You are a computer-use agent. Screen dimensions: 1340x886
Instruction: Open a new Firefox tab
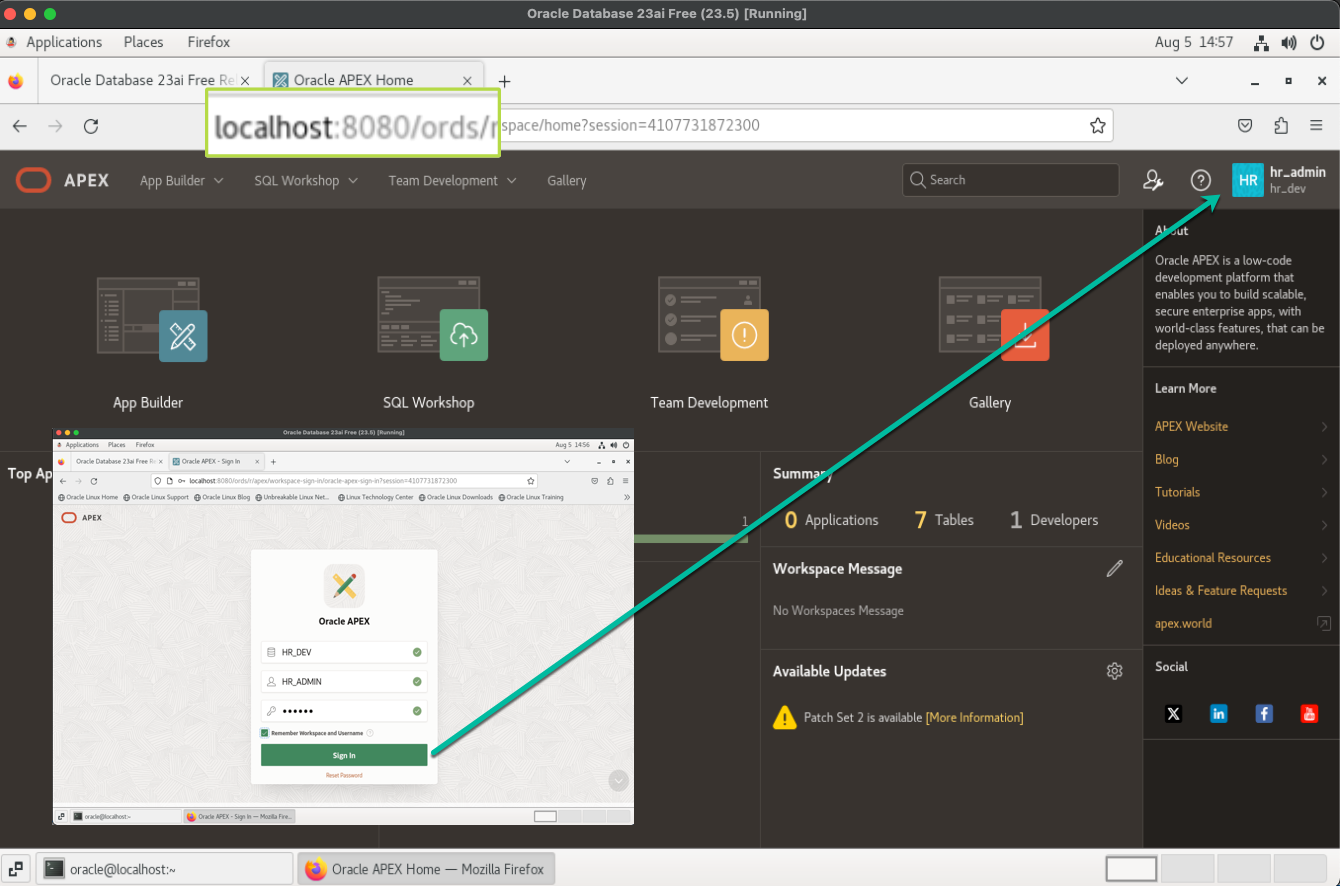tap(504, 81)
